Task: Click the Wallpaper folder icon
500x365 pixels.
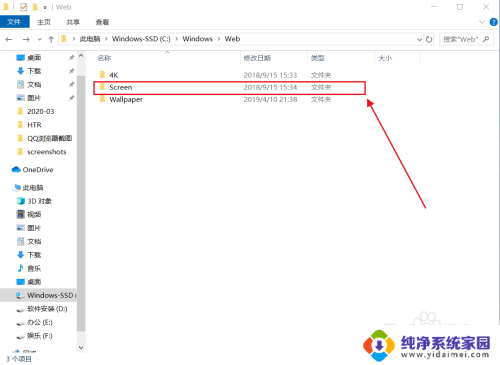Action: (x=102, y=99)
